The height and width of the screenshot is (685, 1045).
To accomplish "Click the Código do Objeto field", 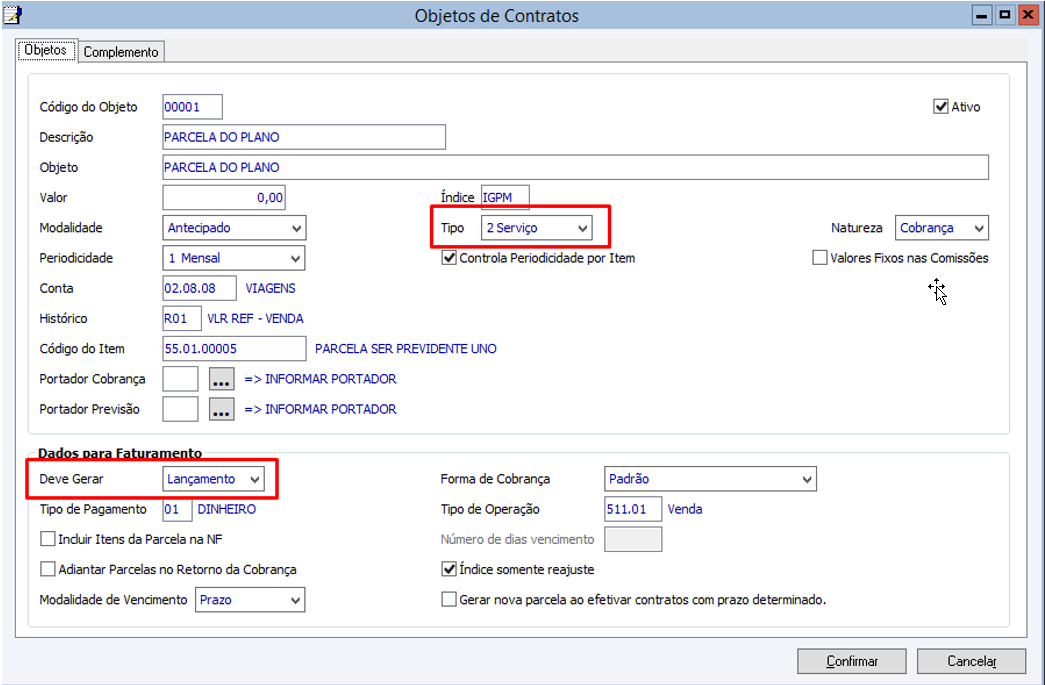I will pos(192,107).
